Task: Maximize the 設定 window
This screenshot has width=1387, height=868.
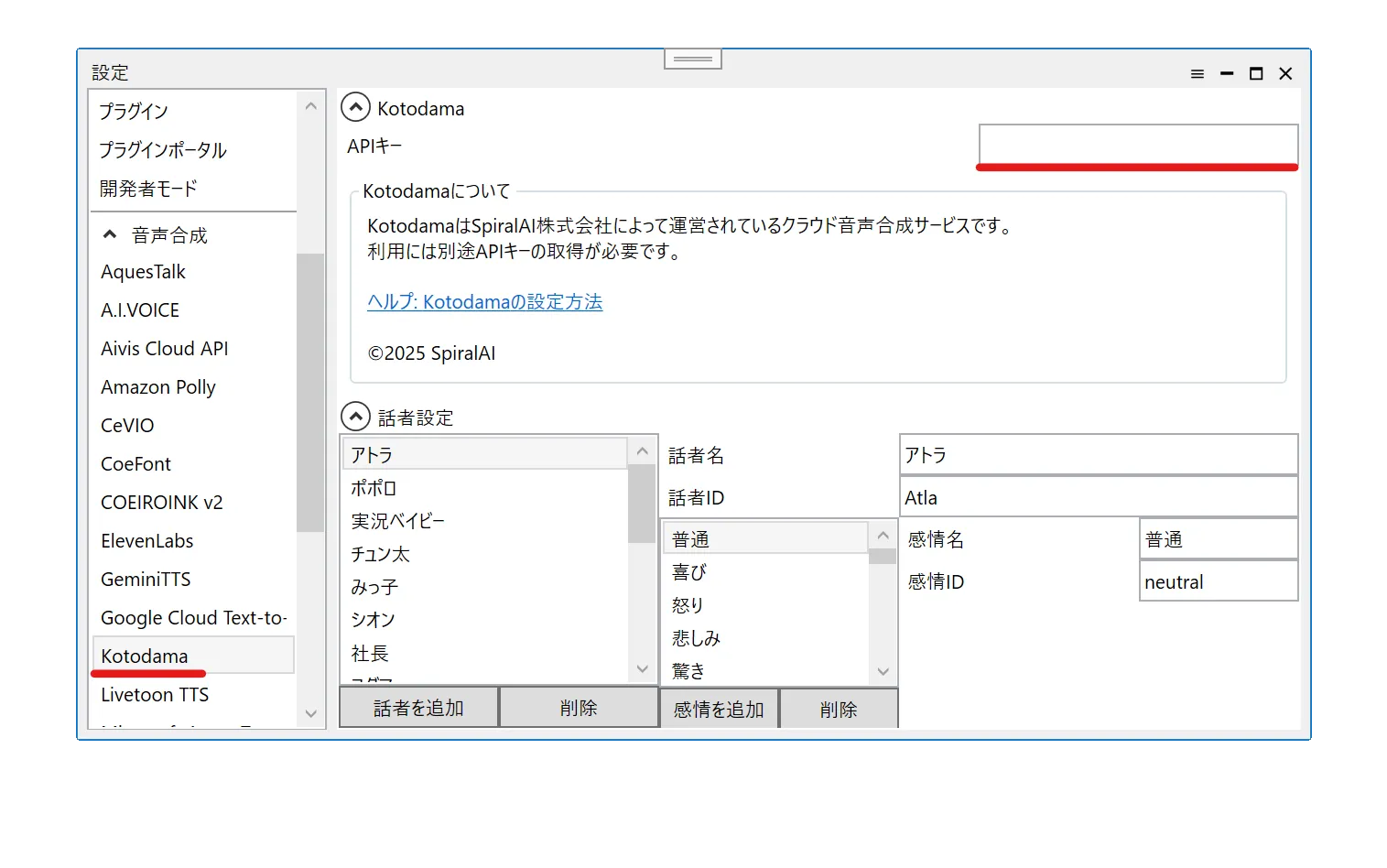Action: pos(1256,74)
